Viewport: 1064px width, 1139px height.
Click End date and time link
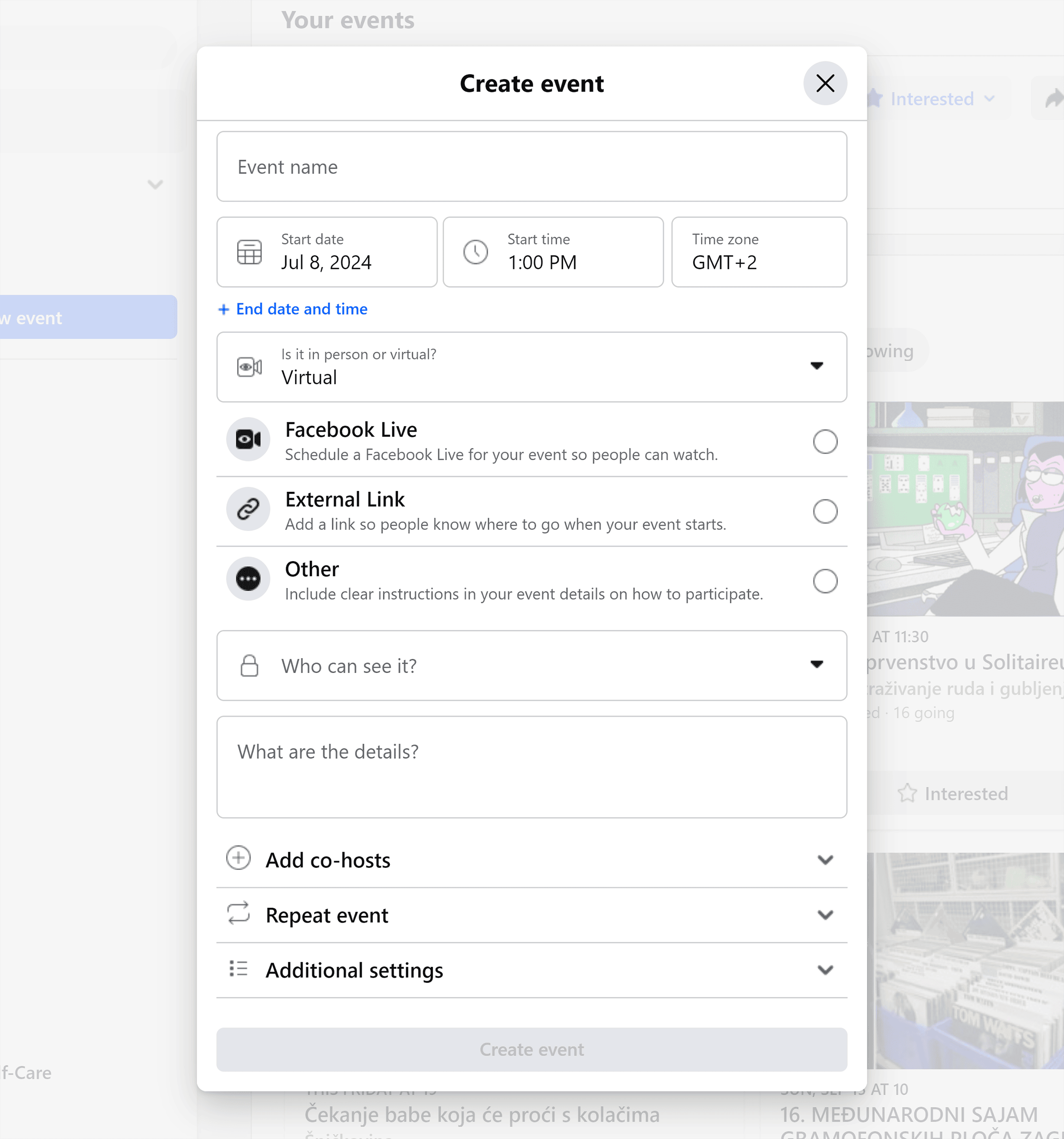click(301, 310)
